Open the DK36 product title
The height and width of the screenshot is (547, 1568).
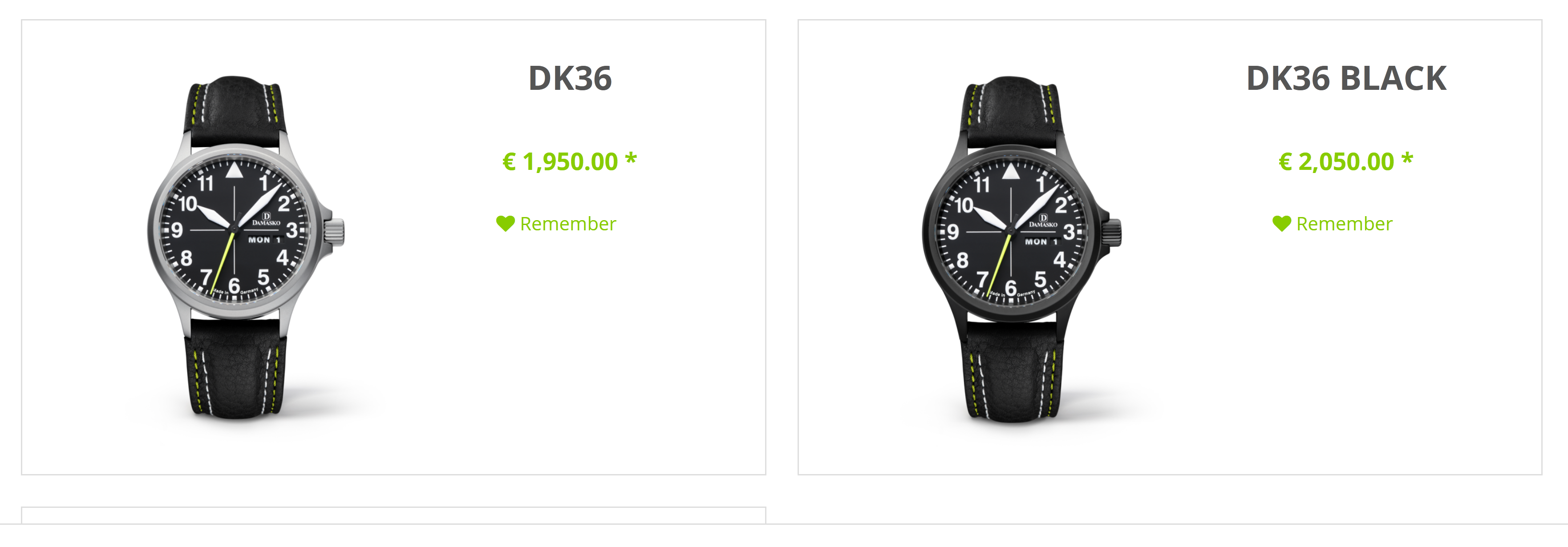pos(570,78)
